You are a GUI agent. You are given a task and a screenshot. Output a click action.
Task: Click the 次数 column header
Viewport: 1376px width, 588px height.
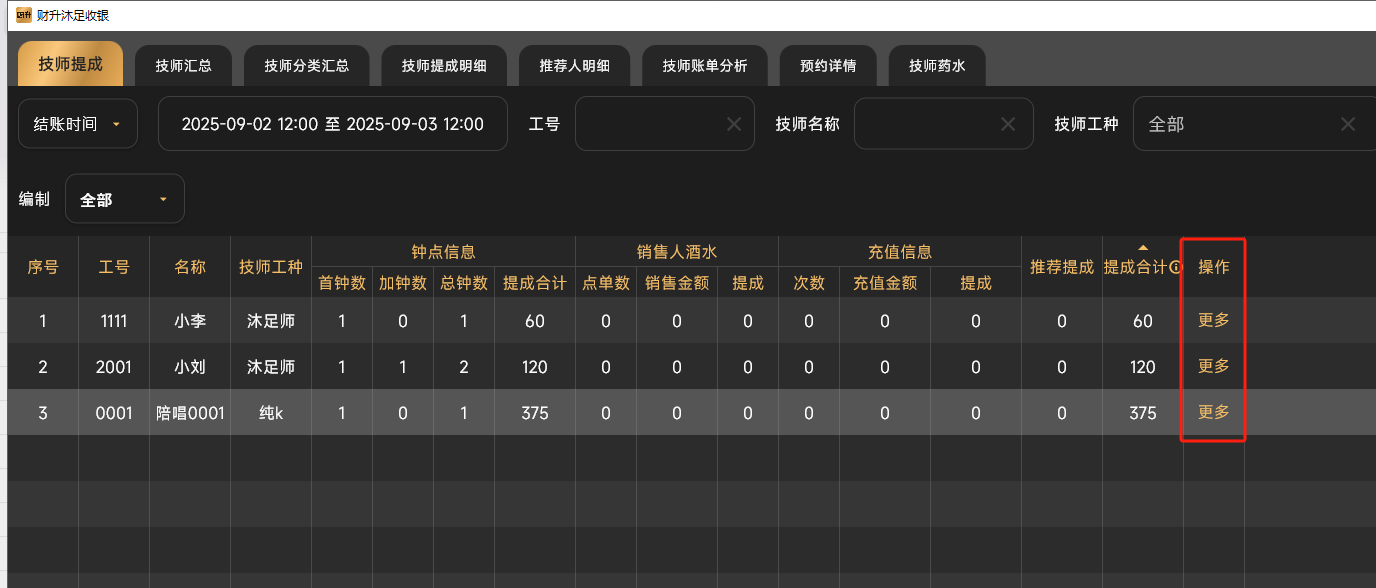click(x=809, y=283)
